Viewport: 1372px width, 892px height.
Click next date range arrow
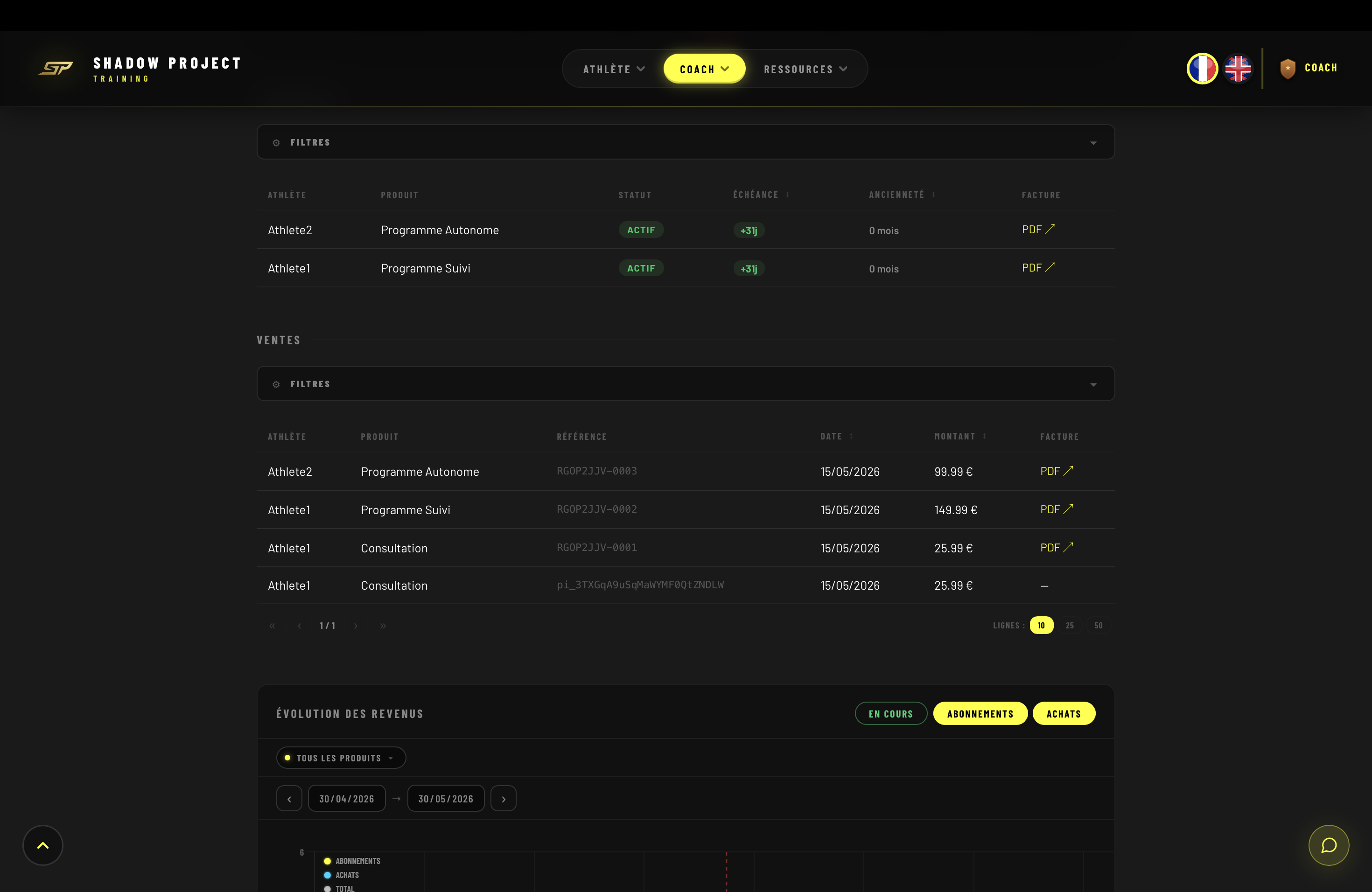503,799
